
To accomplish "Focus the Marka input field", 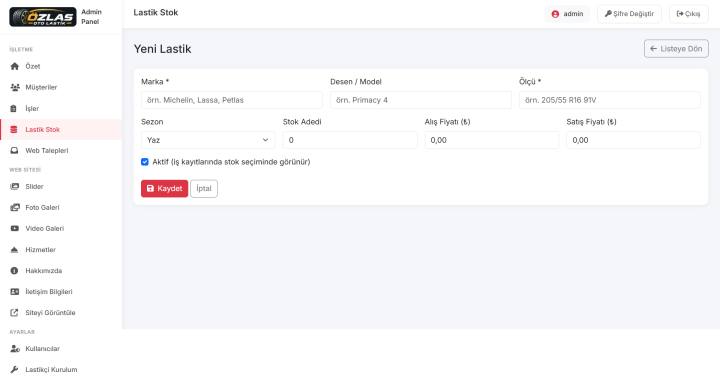I will (x=231, y=100).
